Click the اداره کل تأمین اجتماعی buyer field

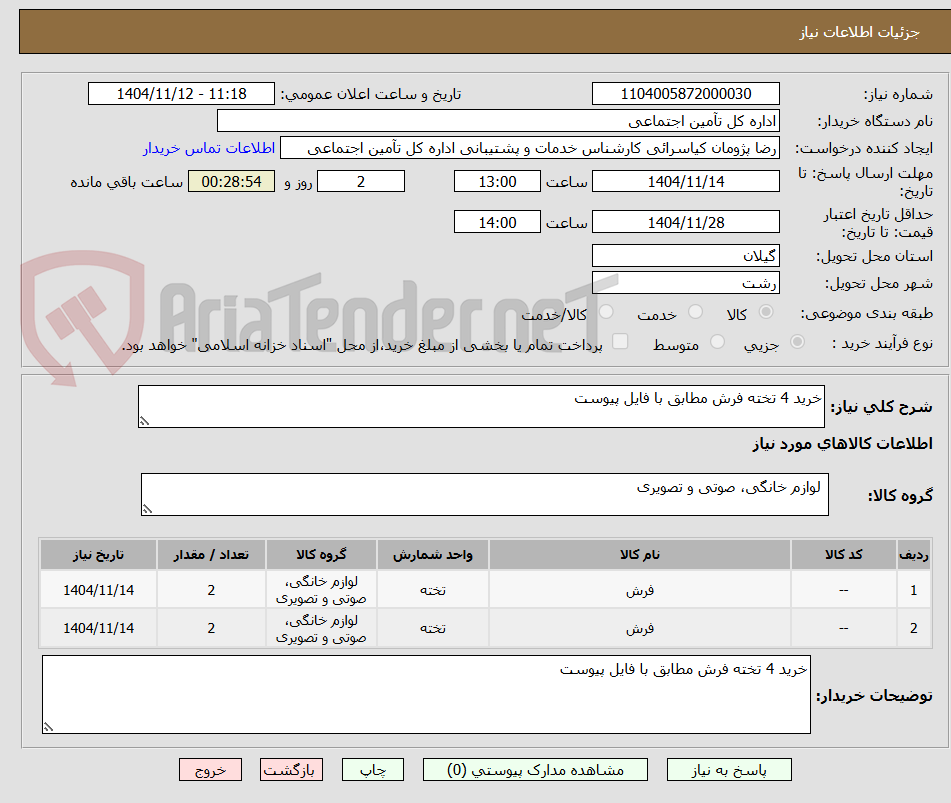tap(498, 121)
